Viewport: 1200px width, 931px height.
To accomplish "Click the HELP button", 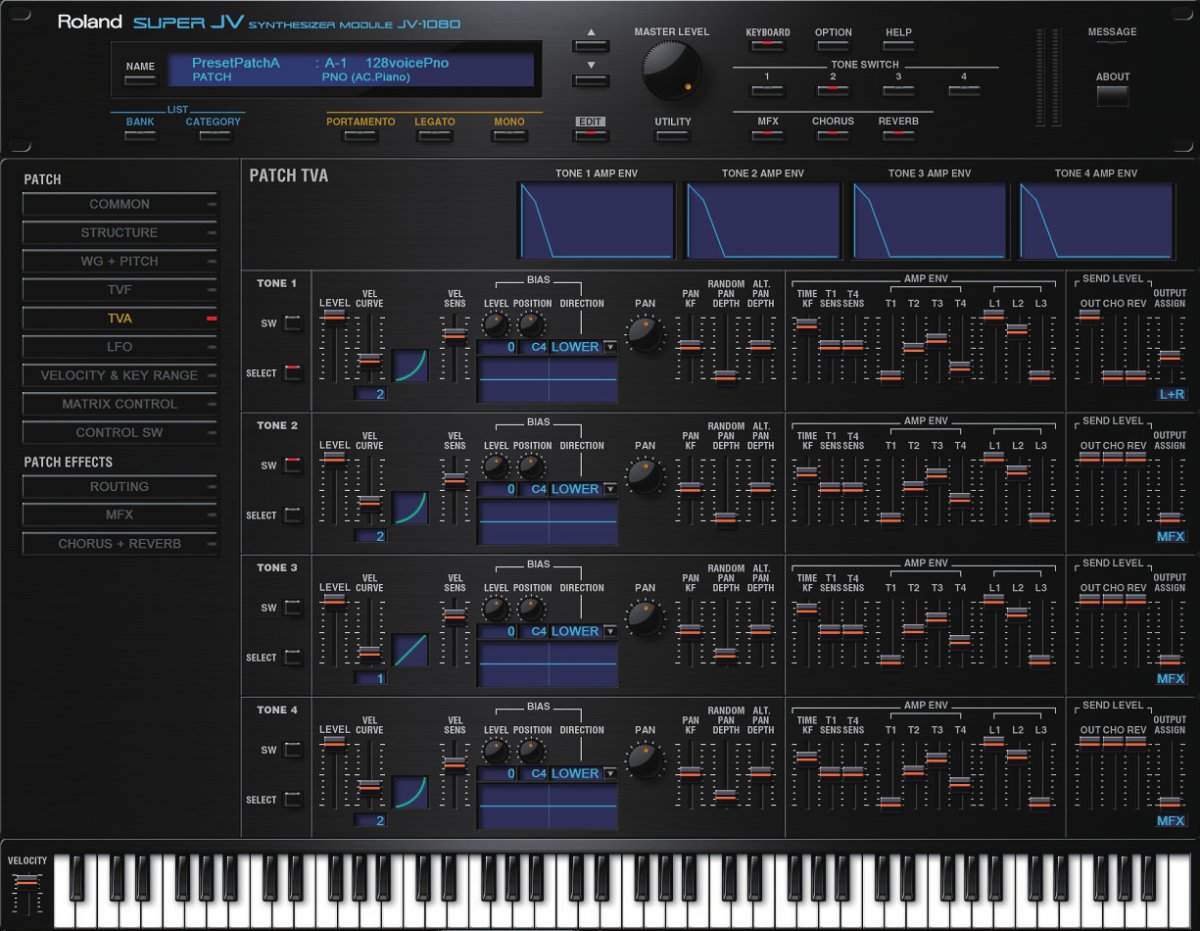I will pos(898,45).
